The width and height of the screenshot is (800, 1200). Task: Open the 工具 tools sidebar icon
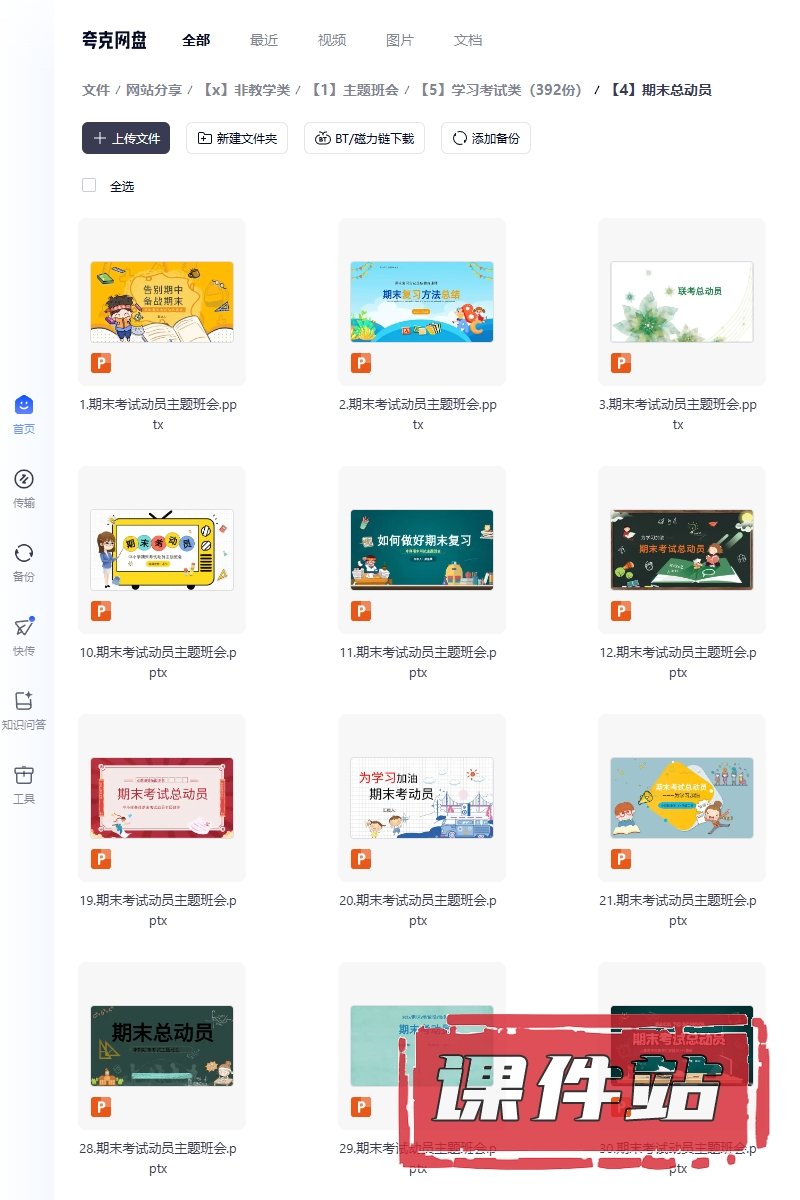point(24,775)
